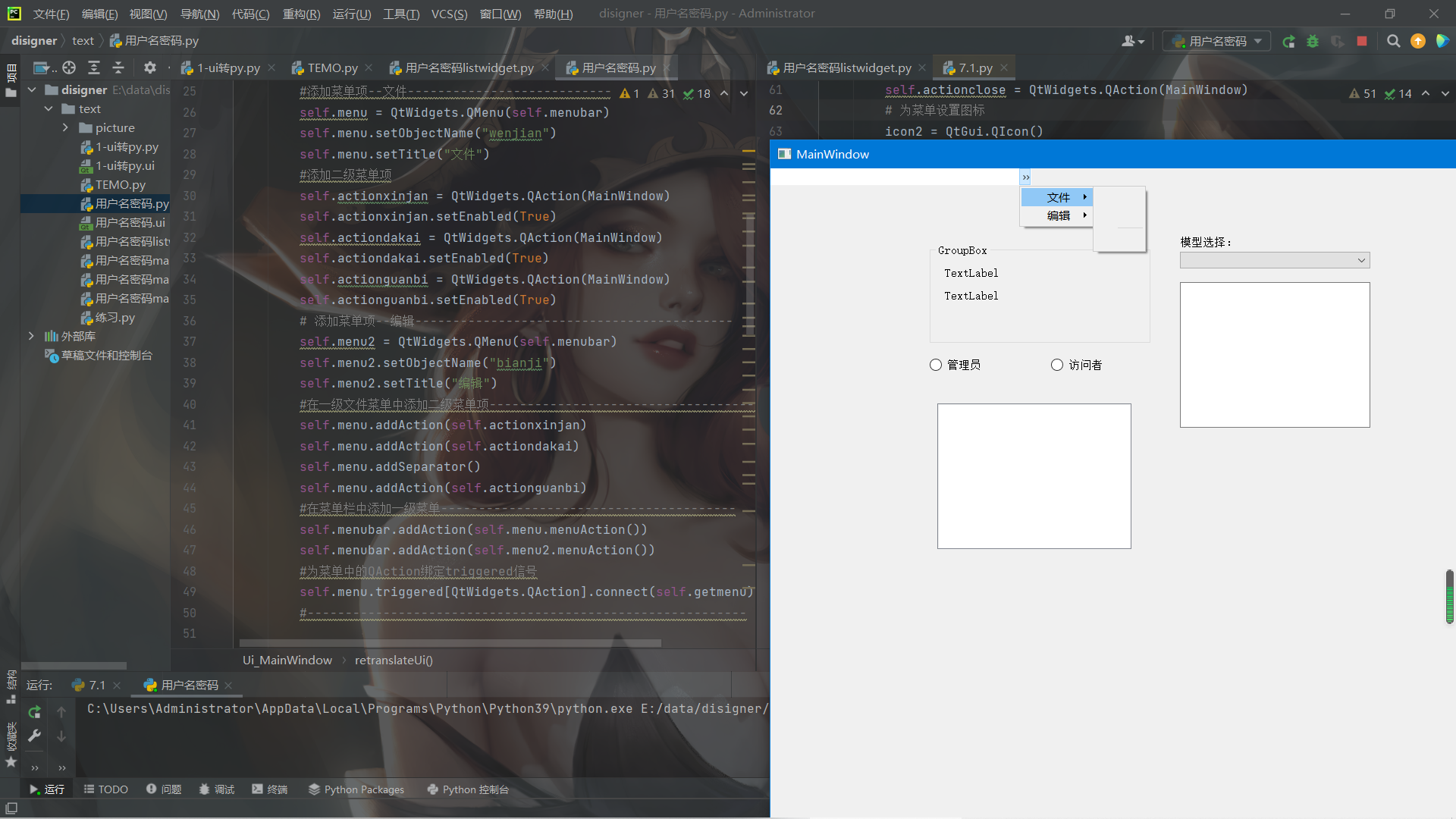Open the Project tool window folder icon
Image resolution: width=1456 pixels, height=819 pixels.
click(11, 93)
